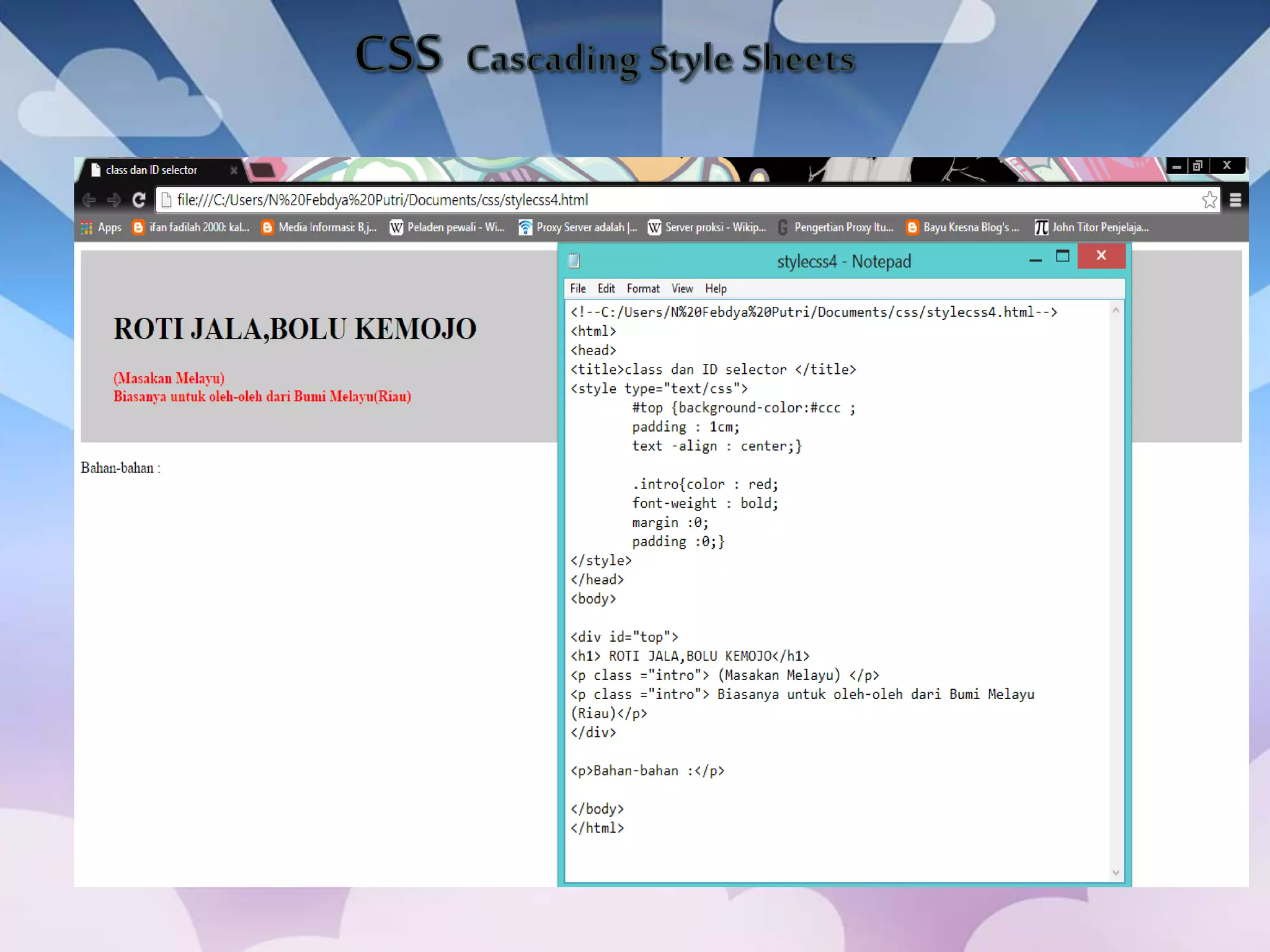1270x952 pixels.
Task: Open the 'ifan fadilah 2000' bookmark
Action: 191,227
